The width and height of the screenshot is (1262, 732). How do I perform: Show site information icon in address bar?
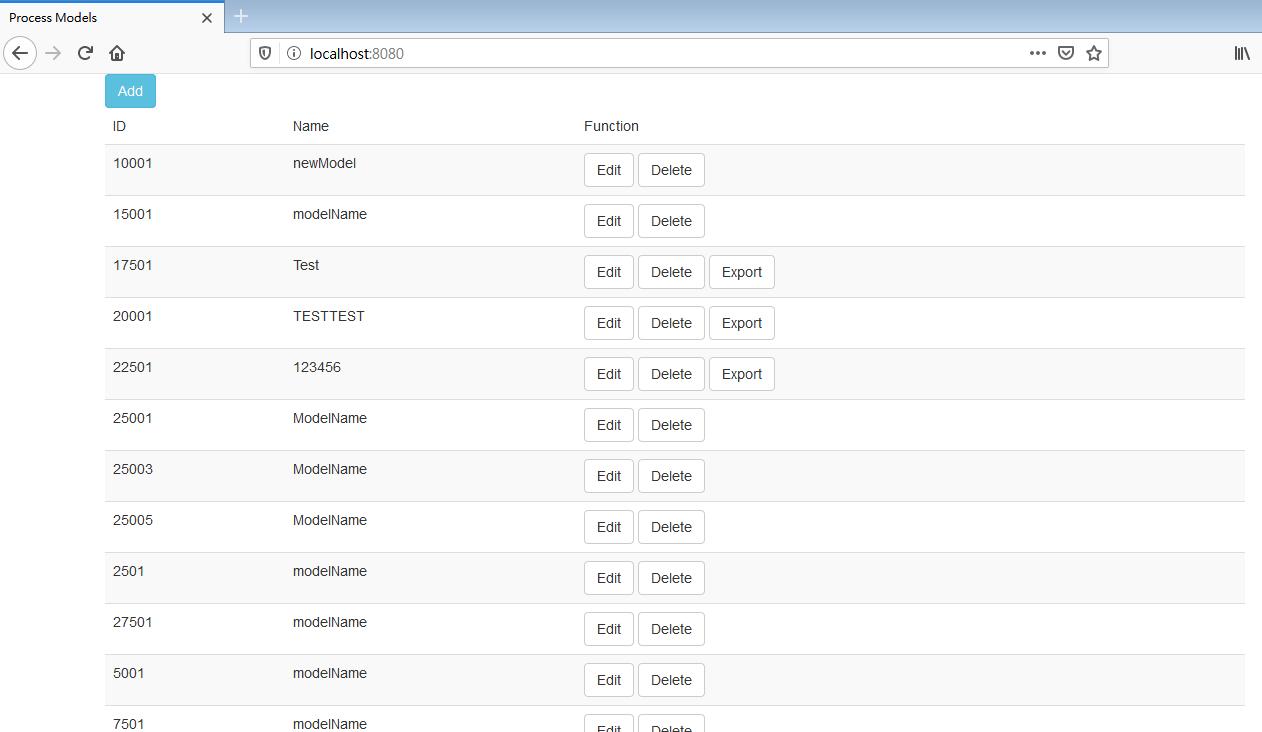(293, 53)
